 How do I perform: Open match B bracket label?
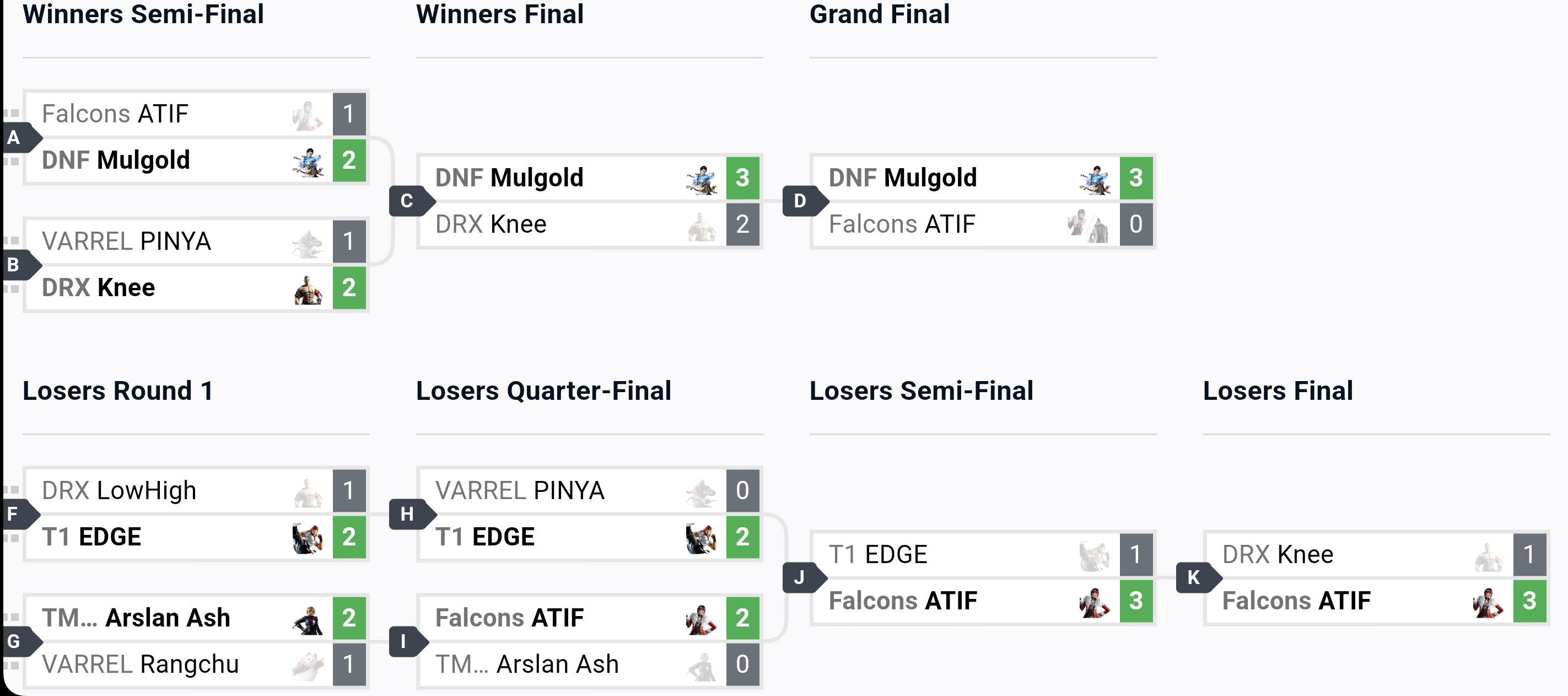(18, 265)
